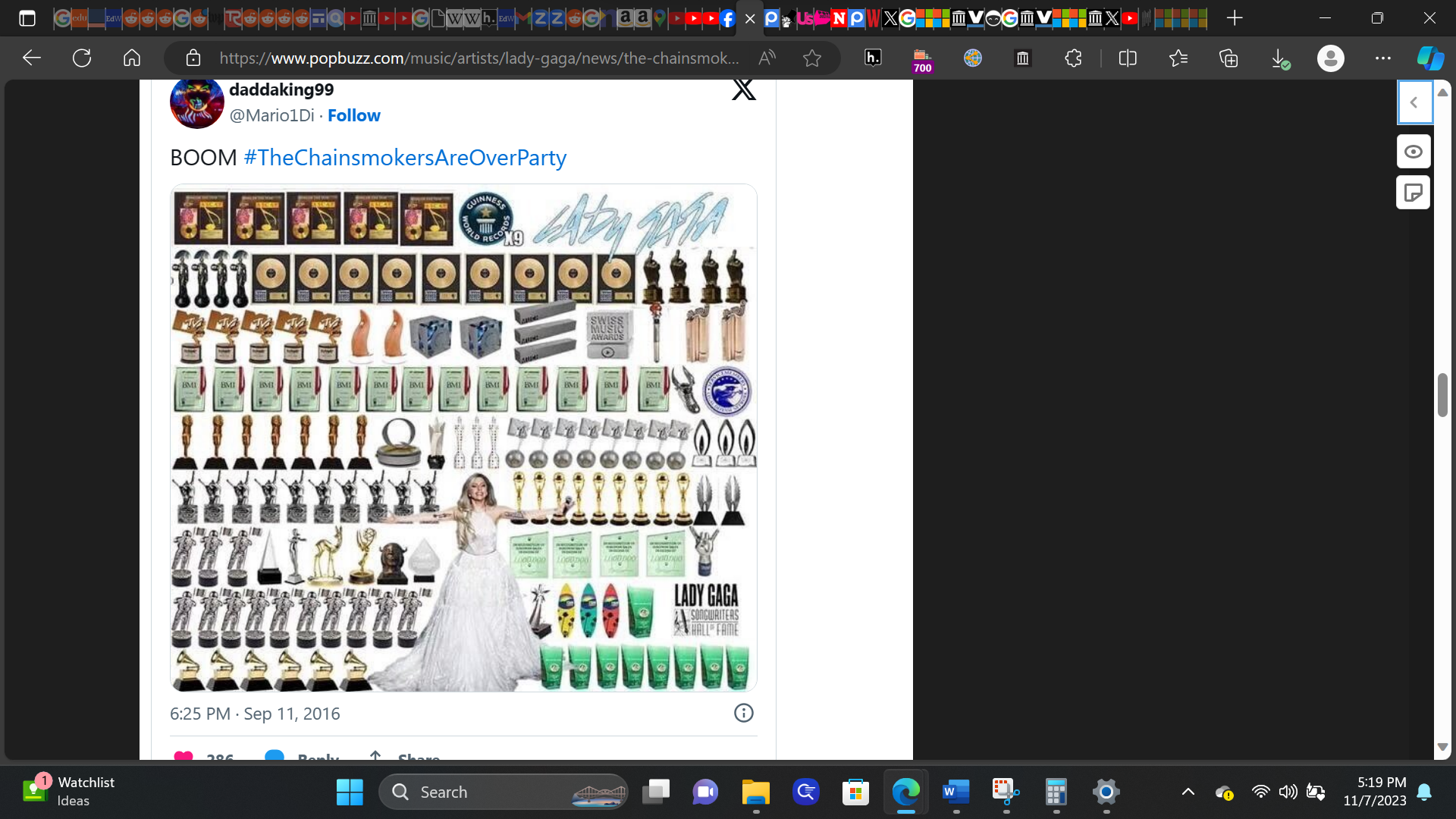Viewport: 1456px width, 819px height.
Task: Click the scrollbar down arrow
Action: click(1442, 747)
